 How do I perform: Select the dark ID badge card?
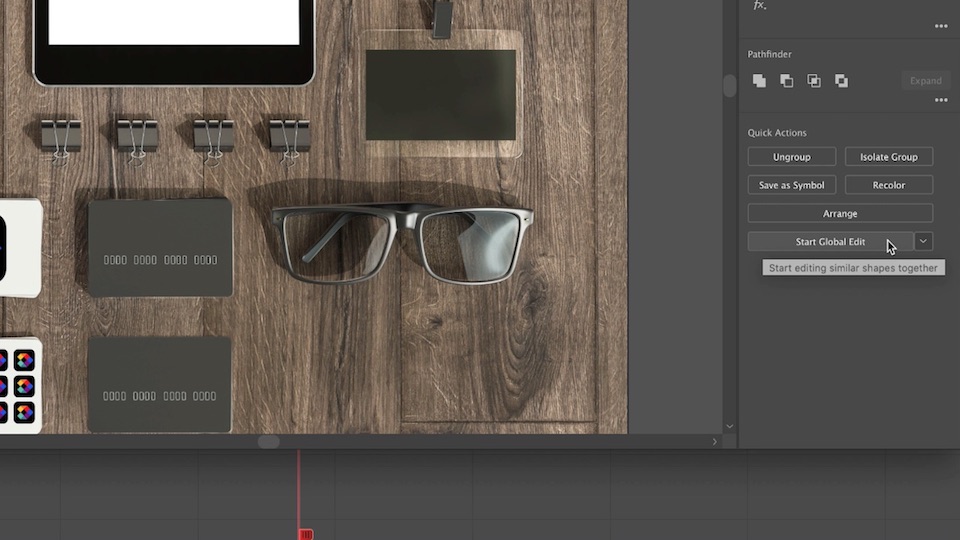[441, 95]
